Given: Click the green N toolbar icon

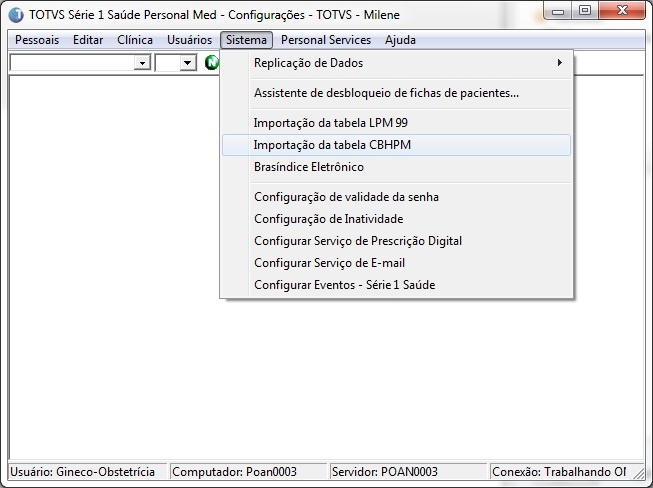Looking at the screenshot, I should (212, 63).
